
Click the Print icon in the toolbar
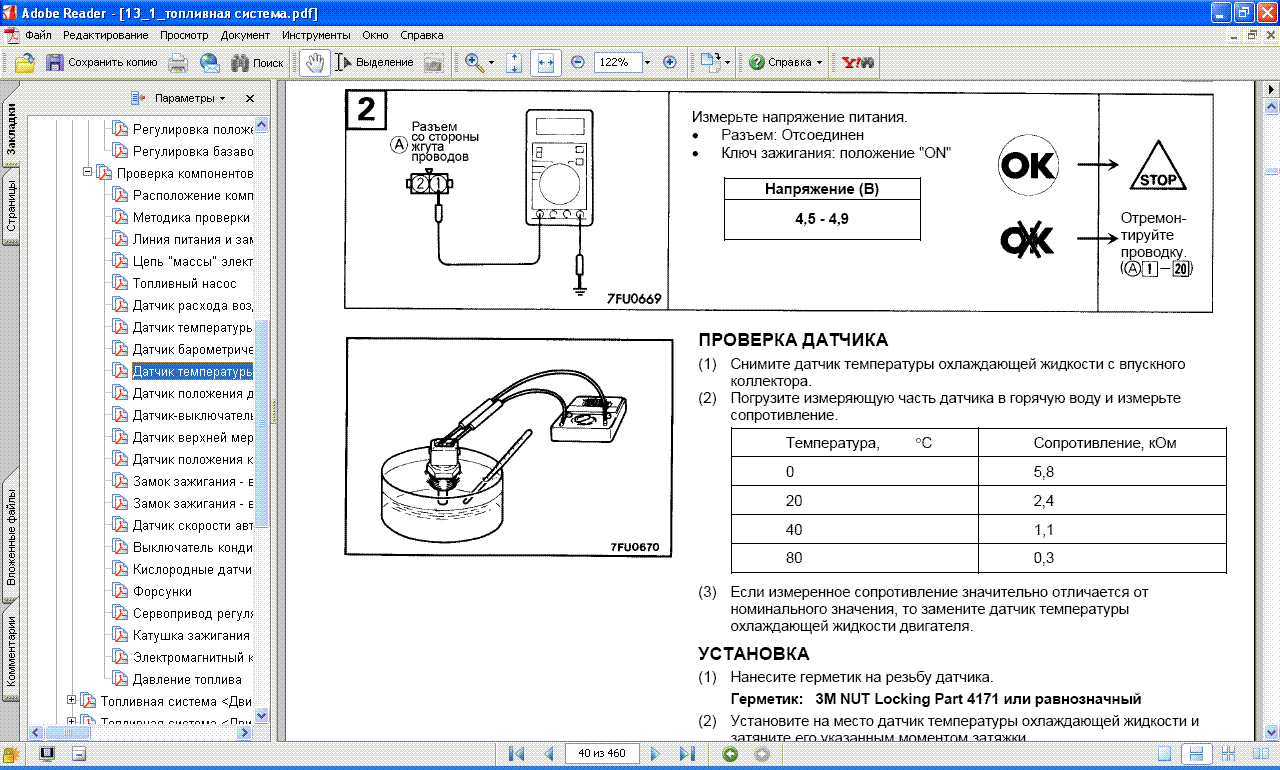[x=178, y=62]
